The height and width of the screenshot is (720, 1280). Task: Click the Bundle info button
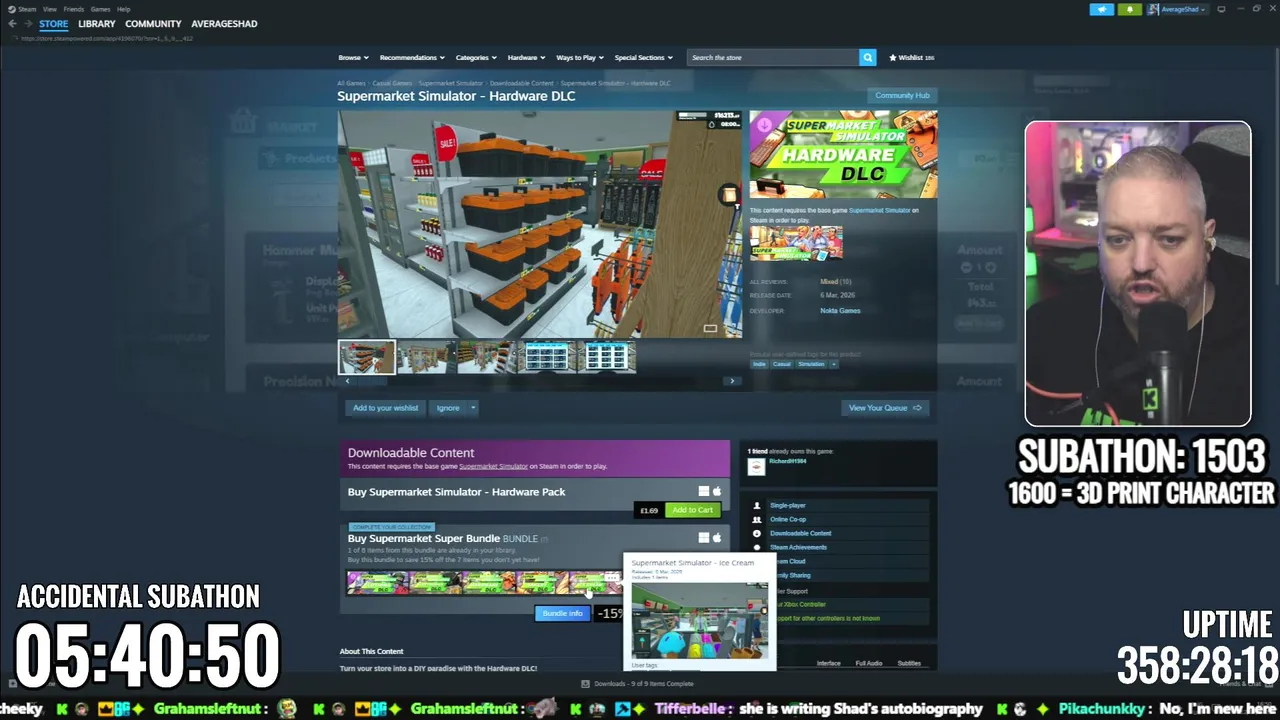pos(562,613)
